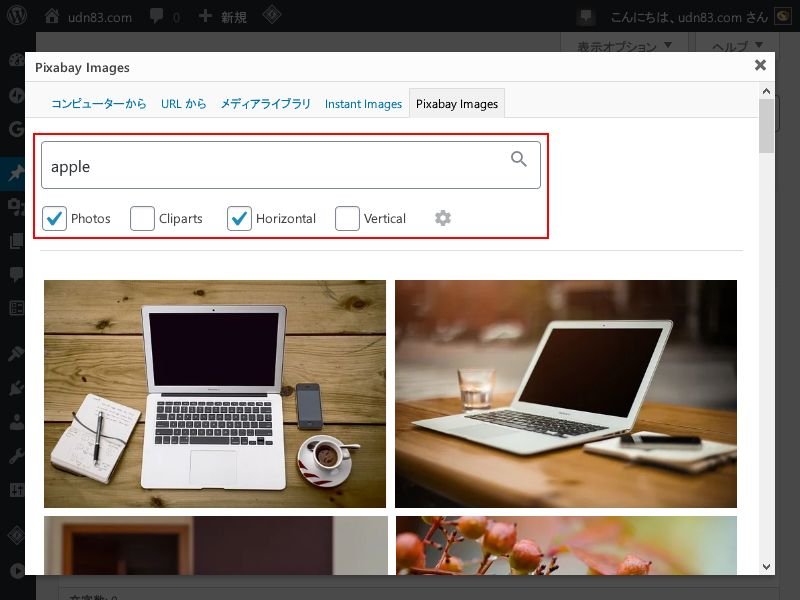This screenshot has width=800, height=600.
Task: Open the Plugins plug icon in the sidebar
Action: [16, 388]
